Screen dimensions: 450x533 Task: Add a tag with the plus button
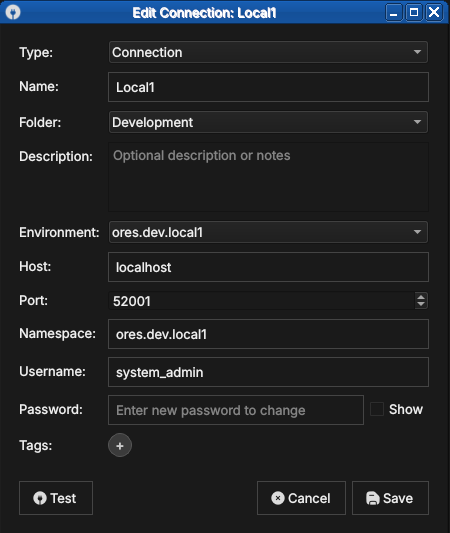[120, 445]
